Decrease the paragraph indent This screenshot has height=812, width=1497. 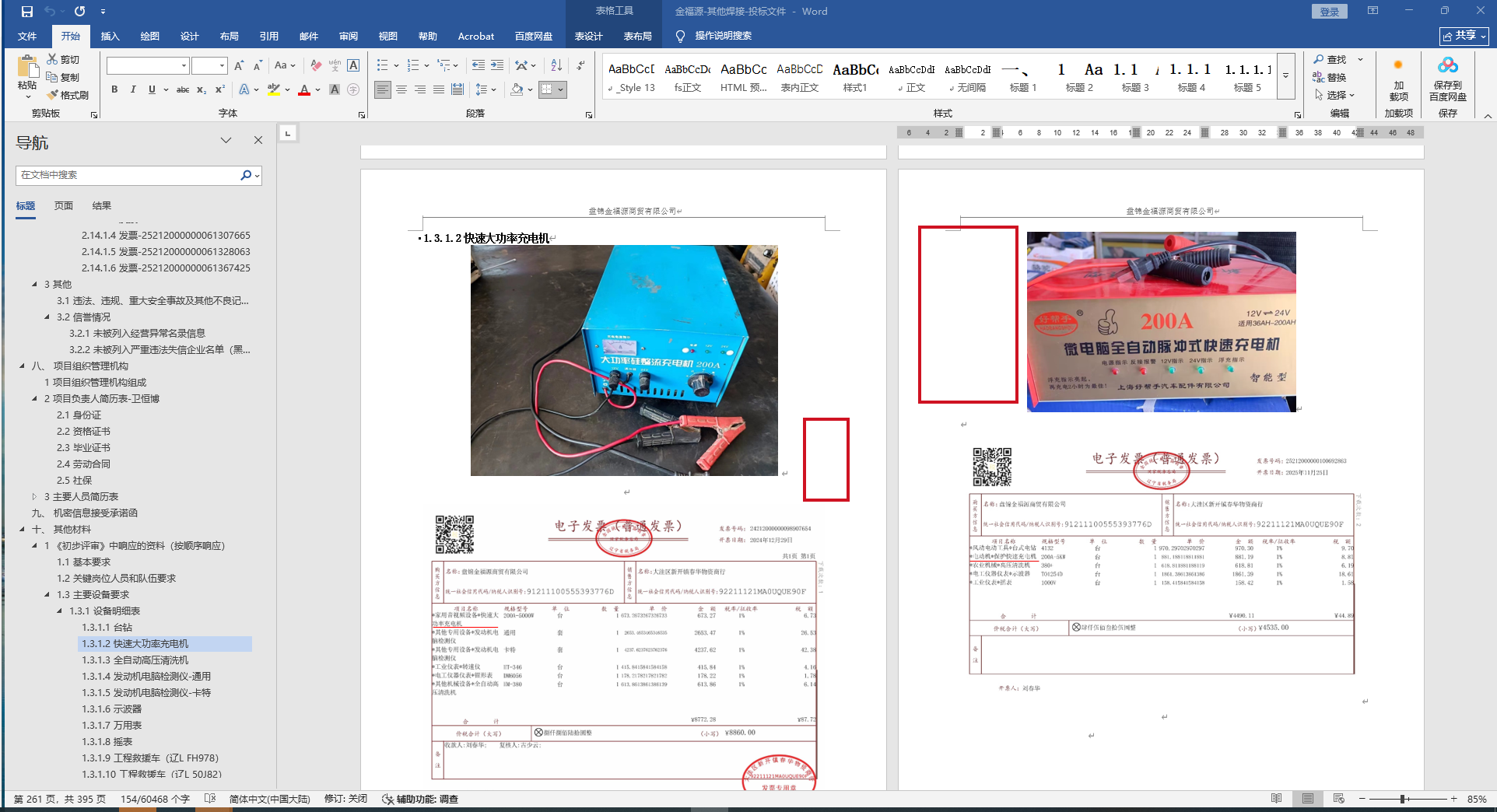479,65
